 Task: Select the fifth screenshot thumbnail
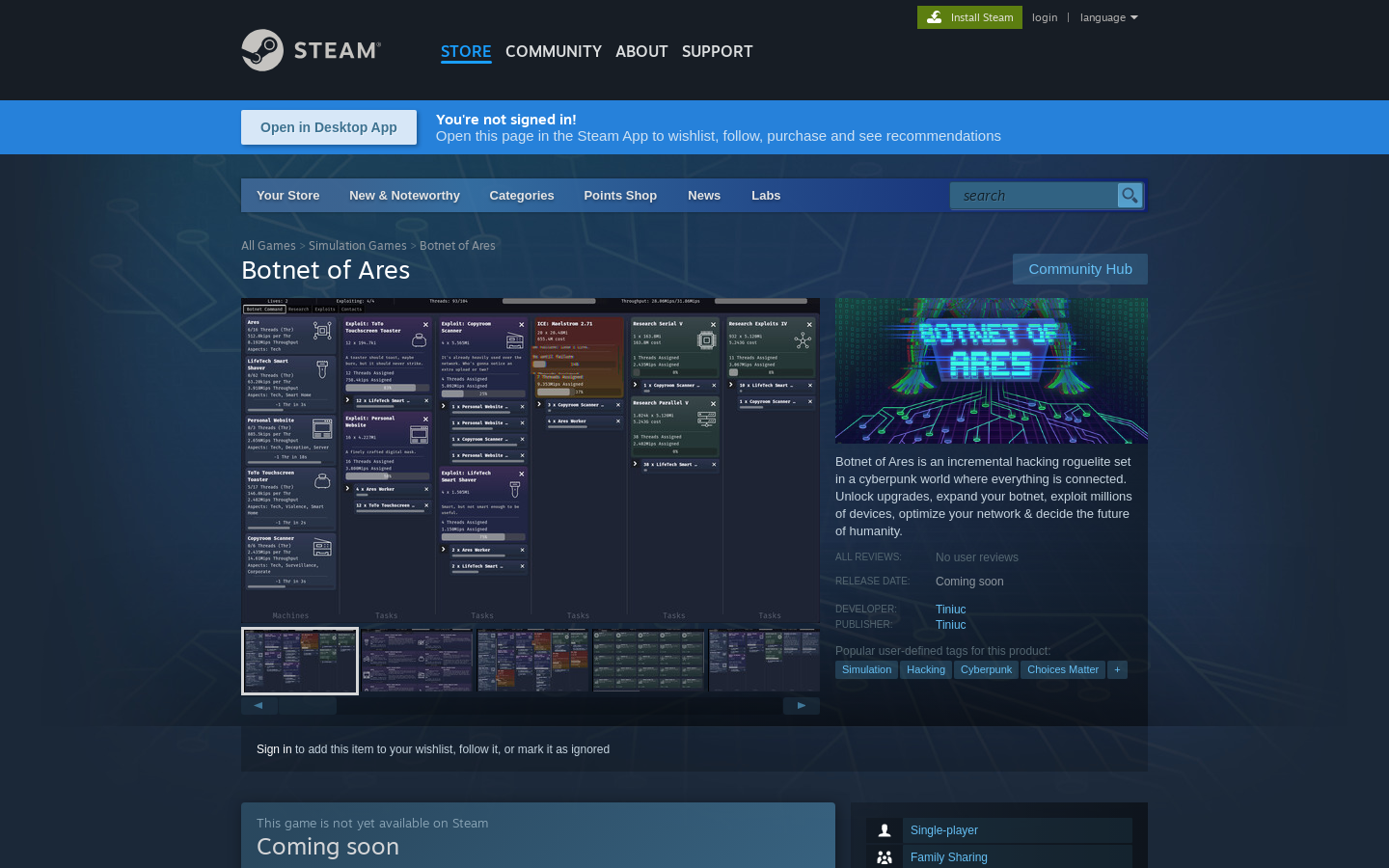tap(764, 661)
